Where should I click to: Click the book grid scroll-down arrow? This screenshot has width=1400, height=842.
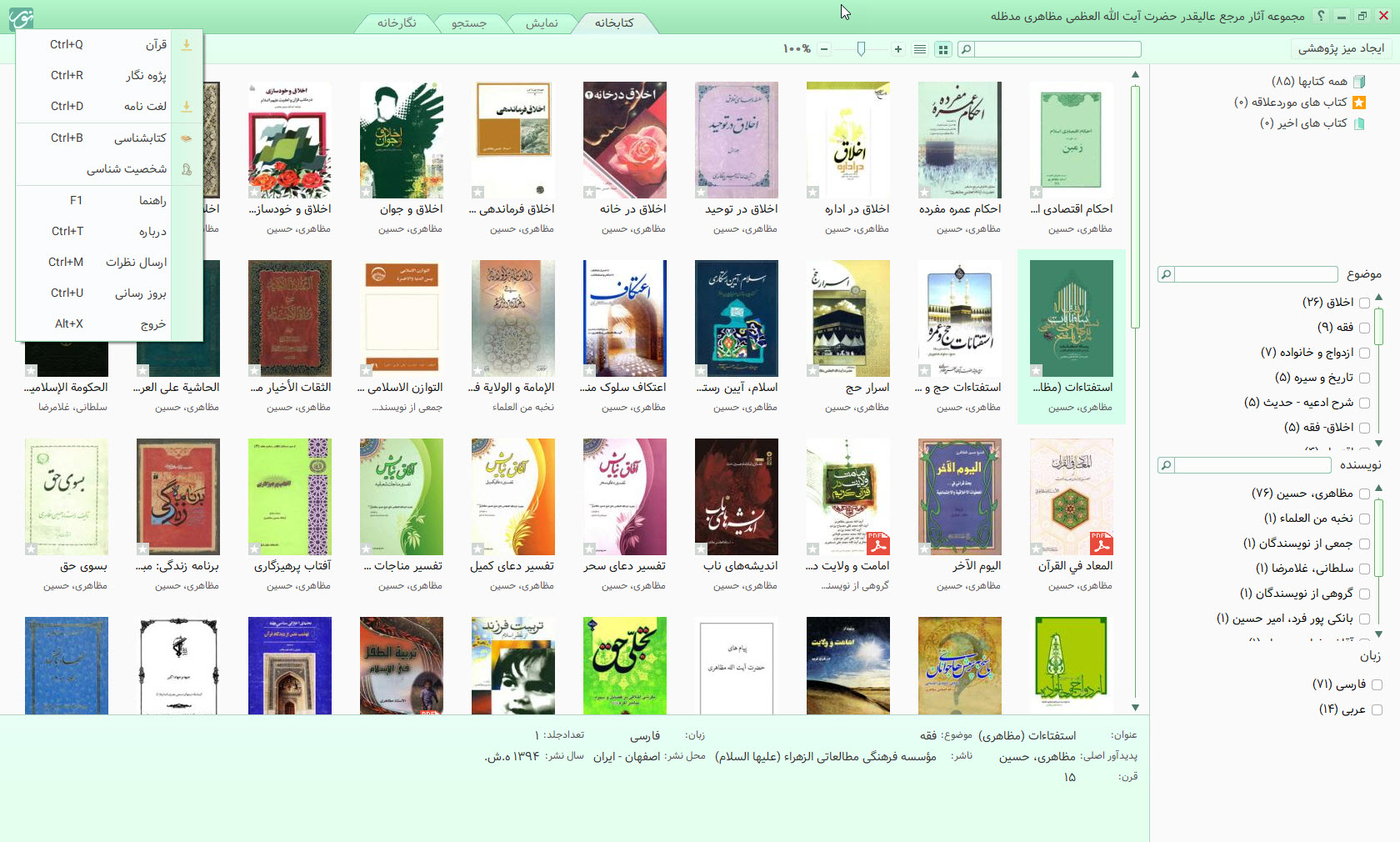(x=1135, y=708)
